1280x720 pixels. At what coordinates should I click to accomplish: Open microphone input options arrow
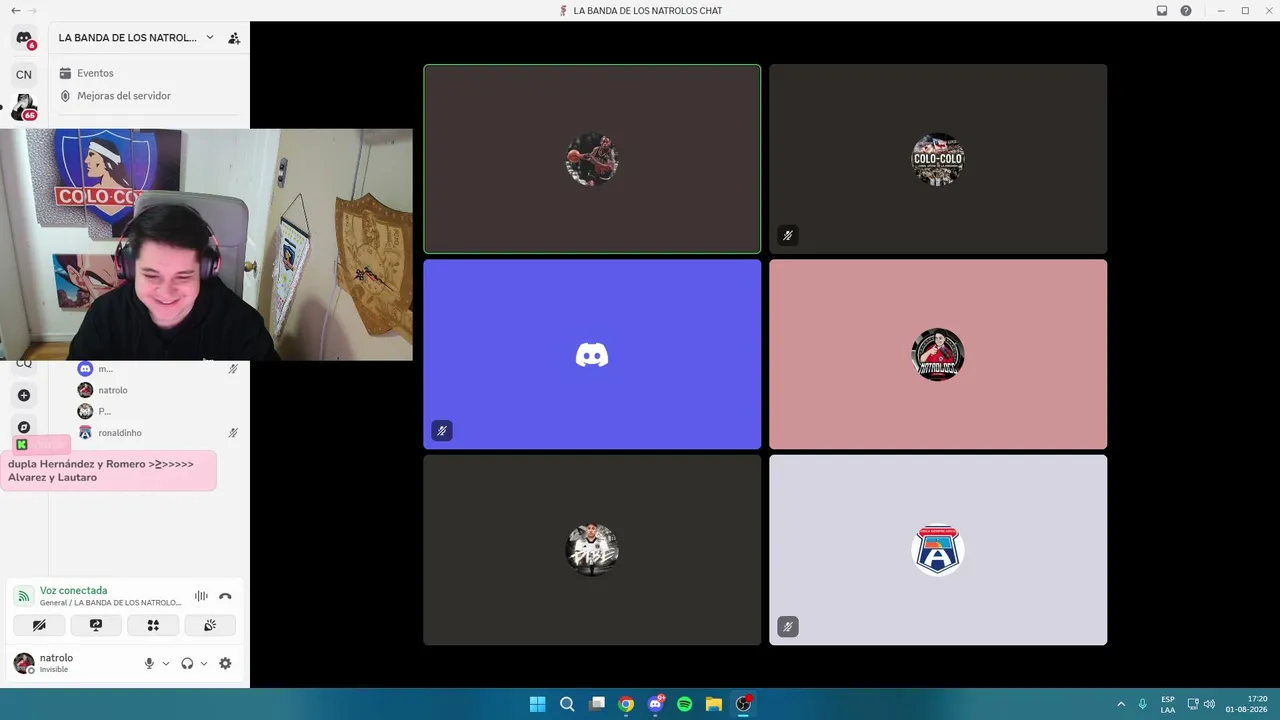pos(166,663)
